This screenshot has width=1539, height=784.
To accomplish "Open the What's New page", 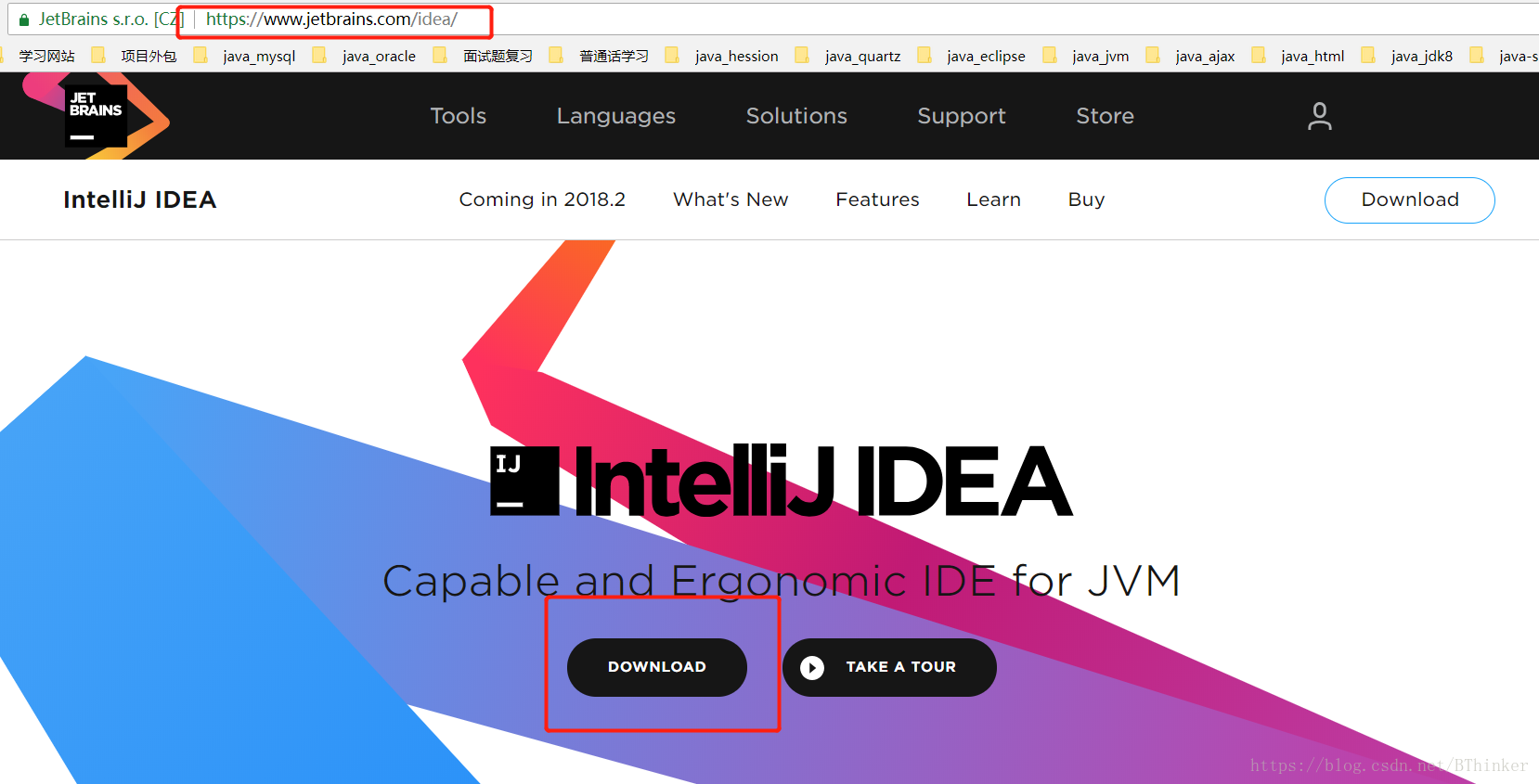I will (731, 199).
